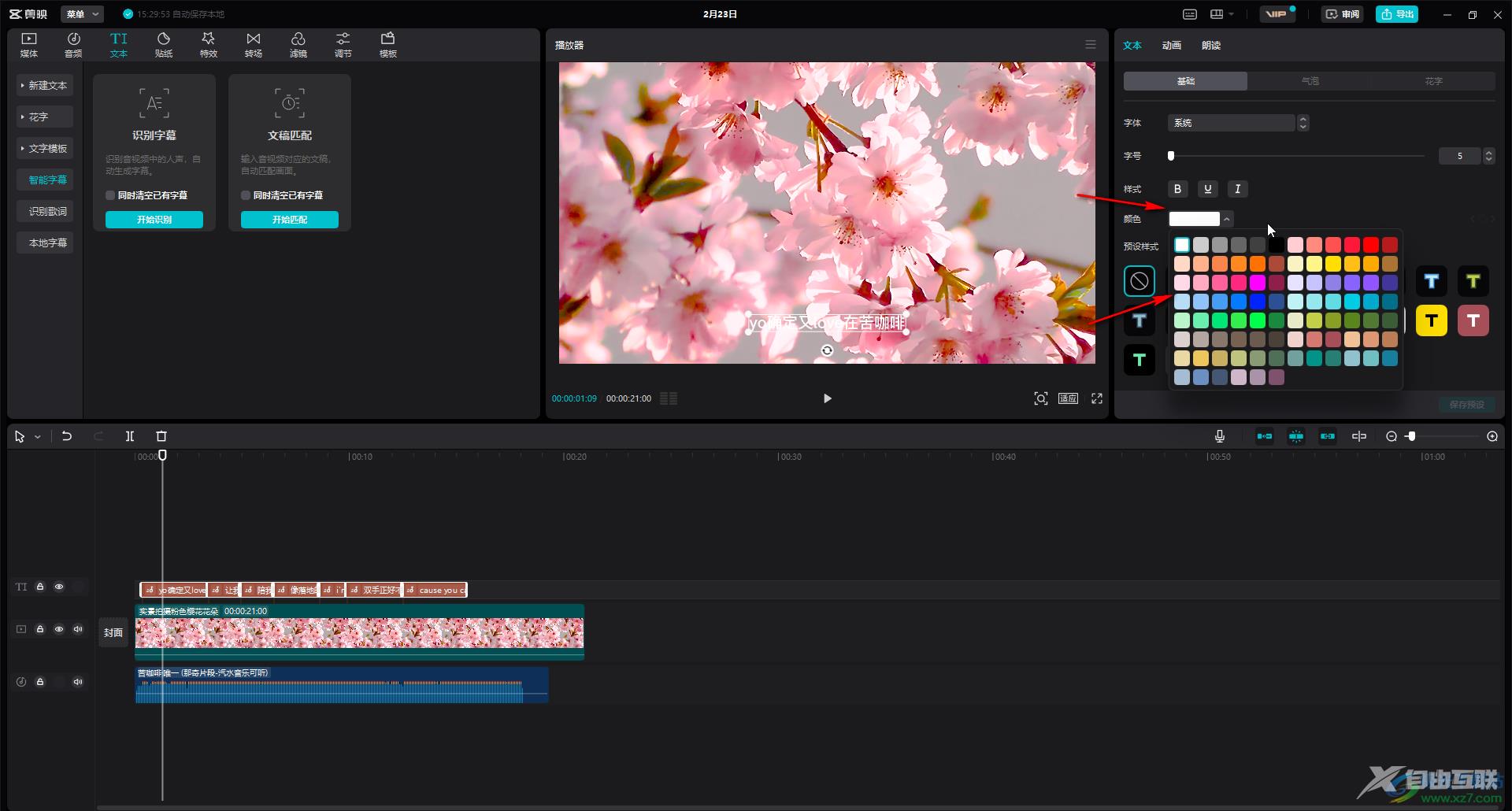Click the zoom-out timeline minus icon
This screenshot has width=1512, height=811.
pos(1392,436)
